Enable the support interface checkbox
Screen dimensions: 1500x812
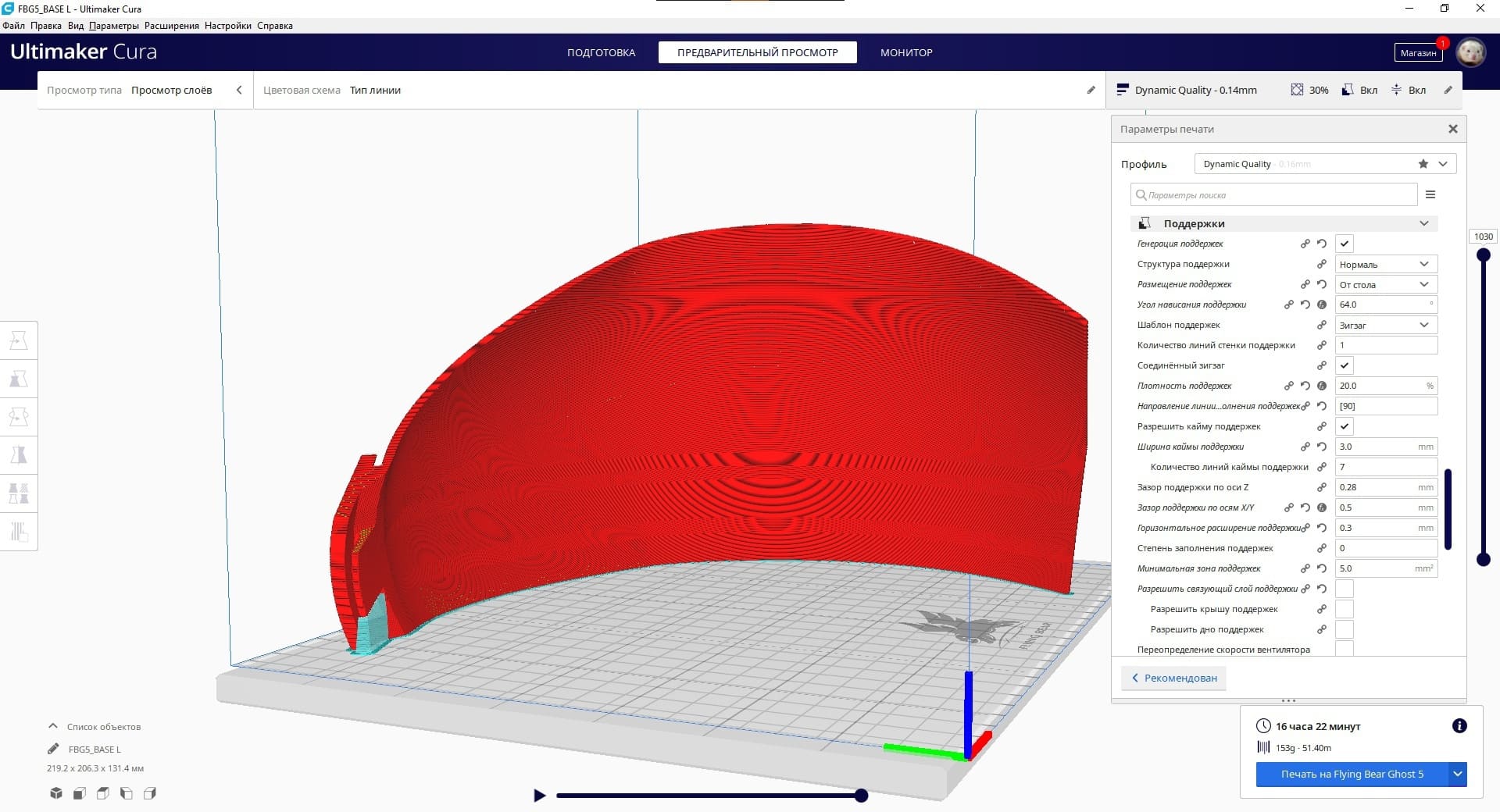1345,589
